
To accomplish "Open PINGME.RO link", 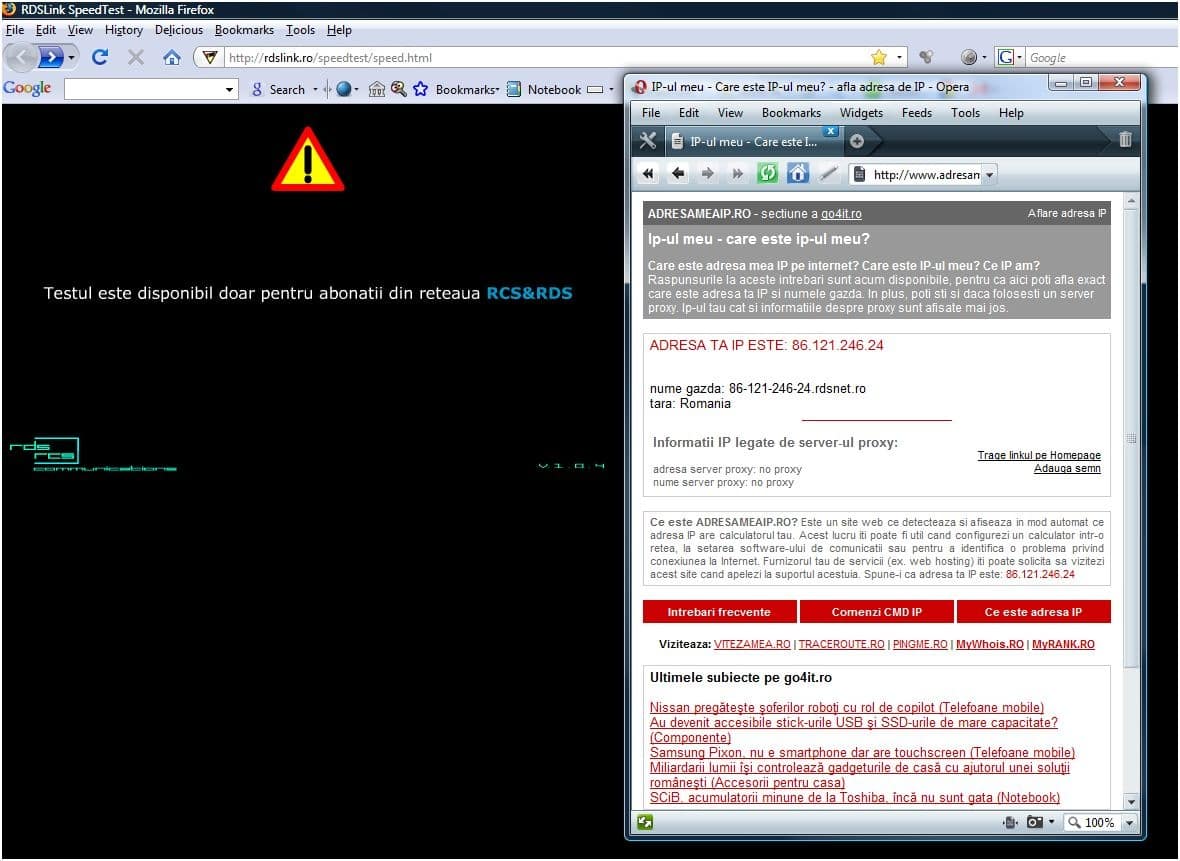I will click(x=920, y=644).
